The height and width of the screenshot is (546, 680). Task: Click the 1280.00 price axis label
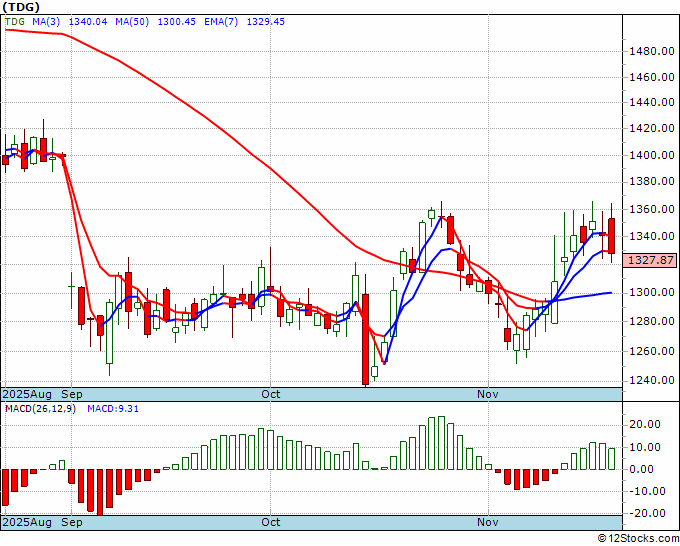point(652,321)
